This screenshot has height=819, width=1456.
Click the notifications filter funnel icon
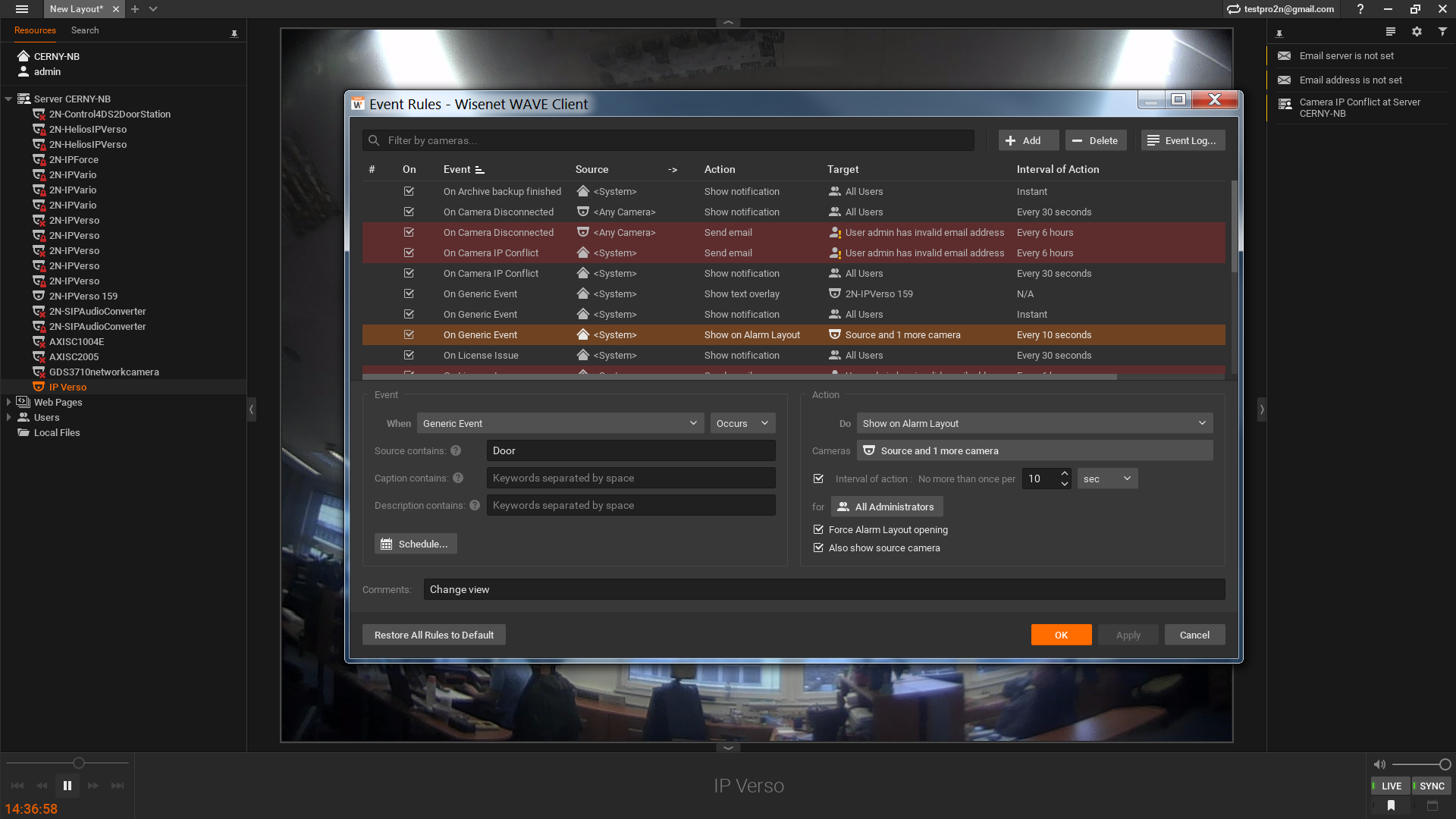[x=1442, y=32]
